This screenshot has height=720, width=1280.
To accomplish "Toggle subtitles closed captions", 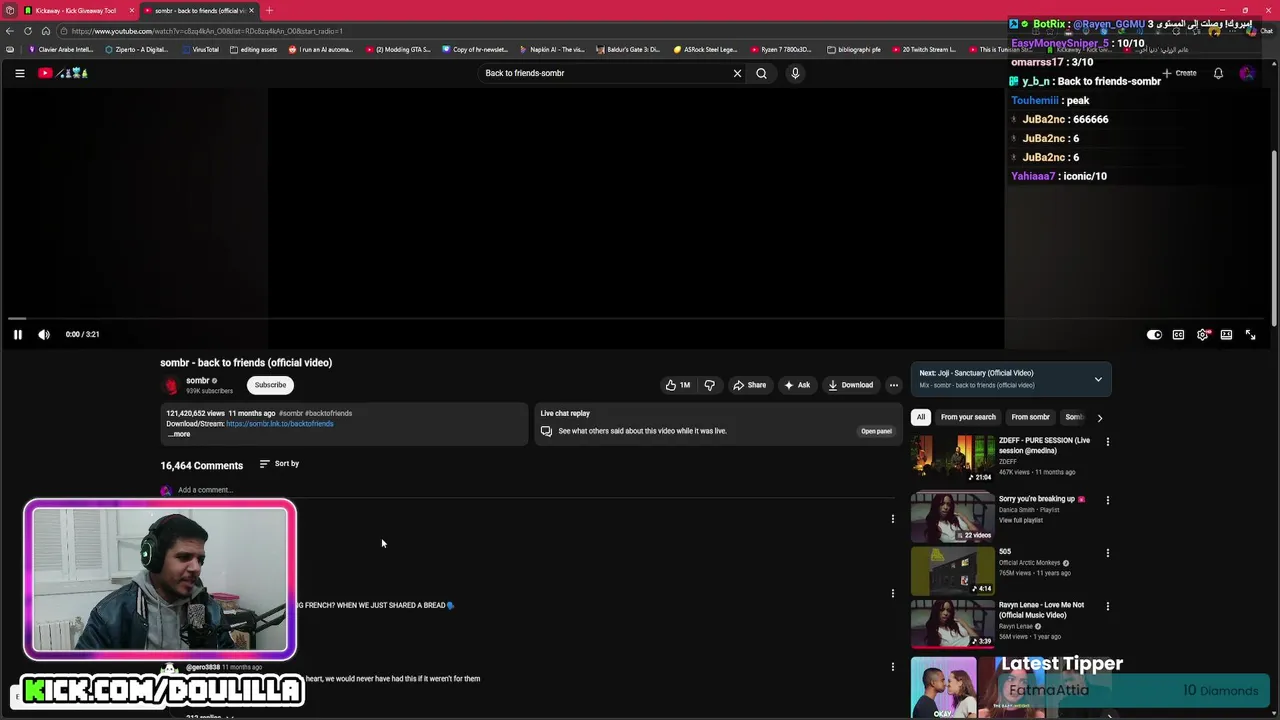I will click(x=1178, y=335).
